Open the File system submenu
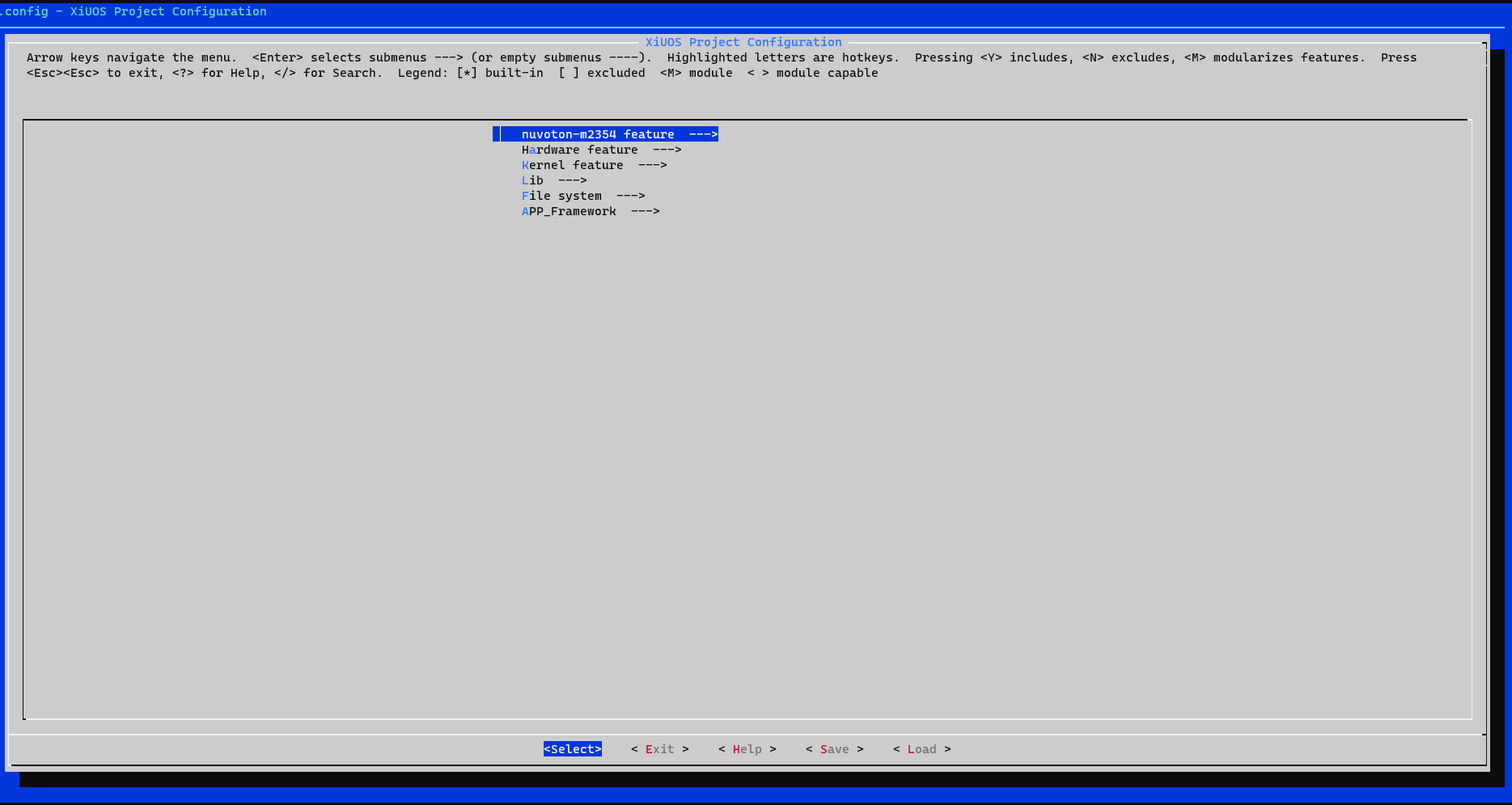Screen dimensions: 1512x805 click(583, 196)
